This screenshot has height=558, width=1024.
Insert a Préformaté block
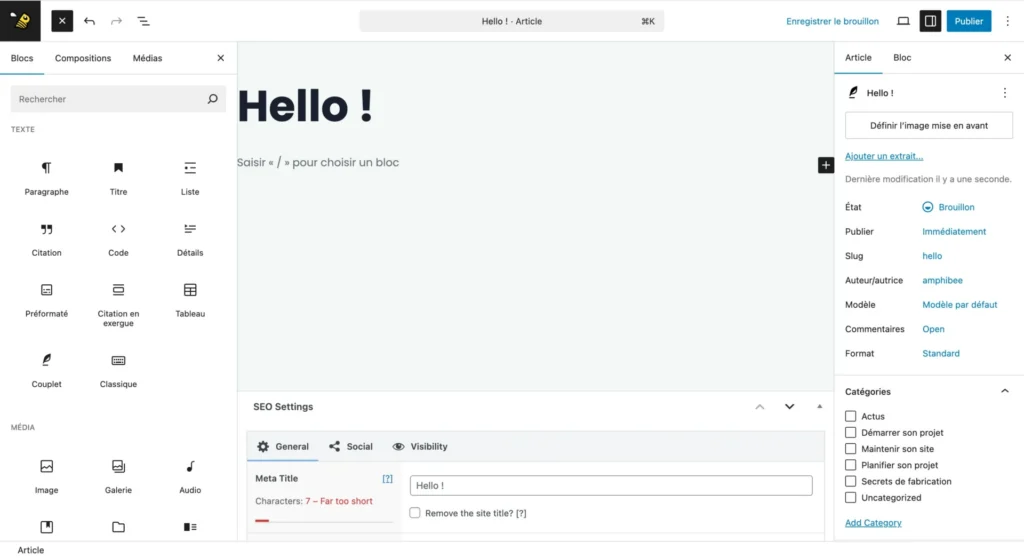pos(46,300)
